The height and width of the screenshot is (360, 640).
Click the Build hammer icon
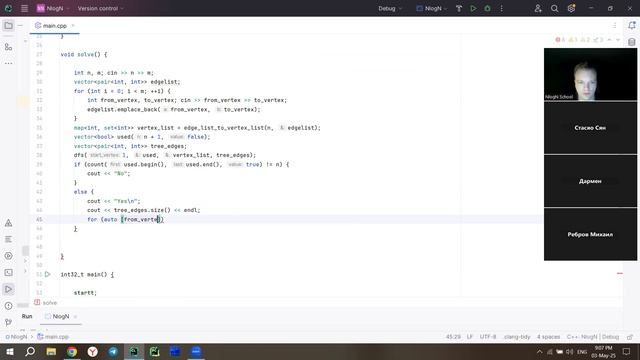click(x=459, y=8)
